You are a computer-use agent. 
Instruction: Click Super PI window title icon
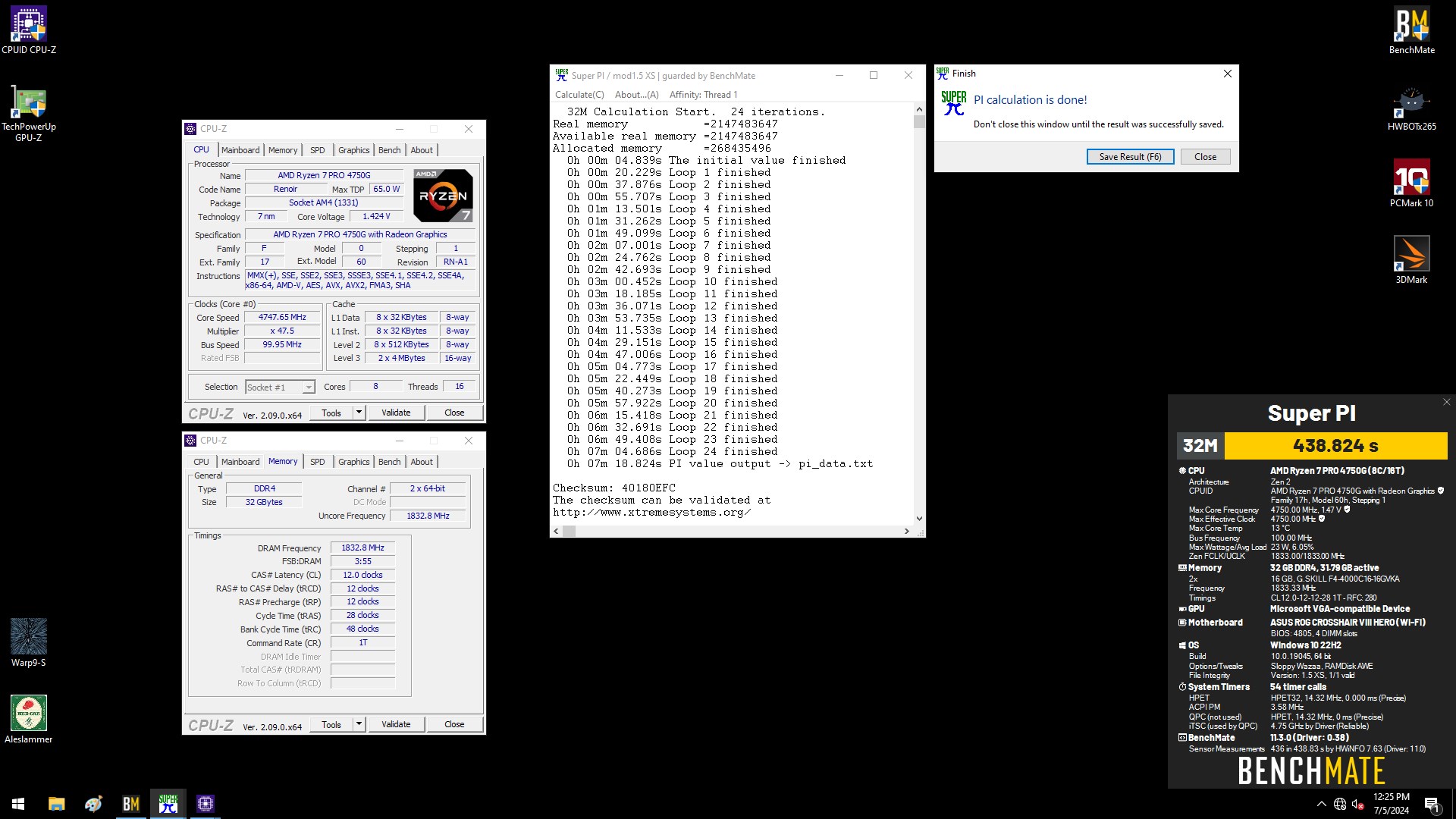561,75
